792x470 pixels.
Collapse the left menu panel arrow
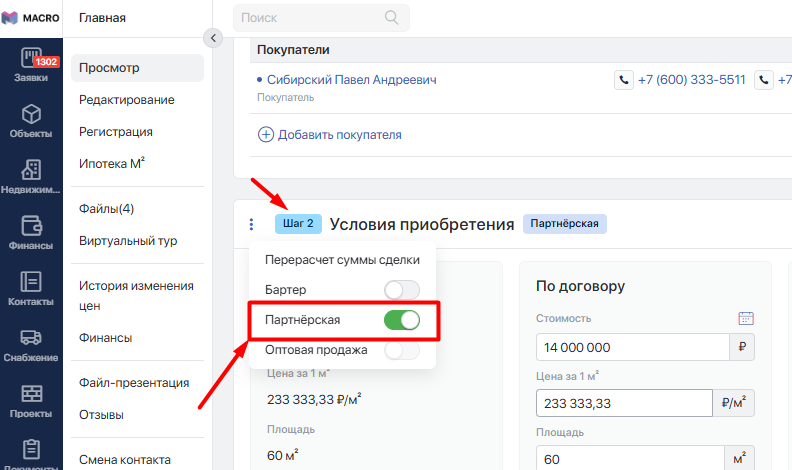click(x=211, y=38)
